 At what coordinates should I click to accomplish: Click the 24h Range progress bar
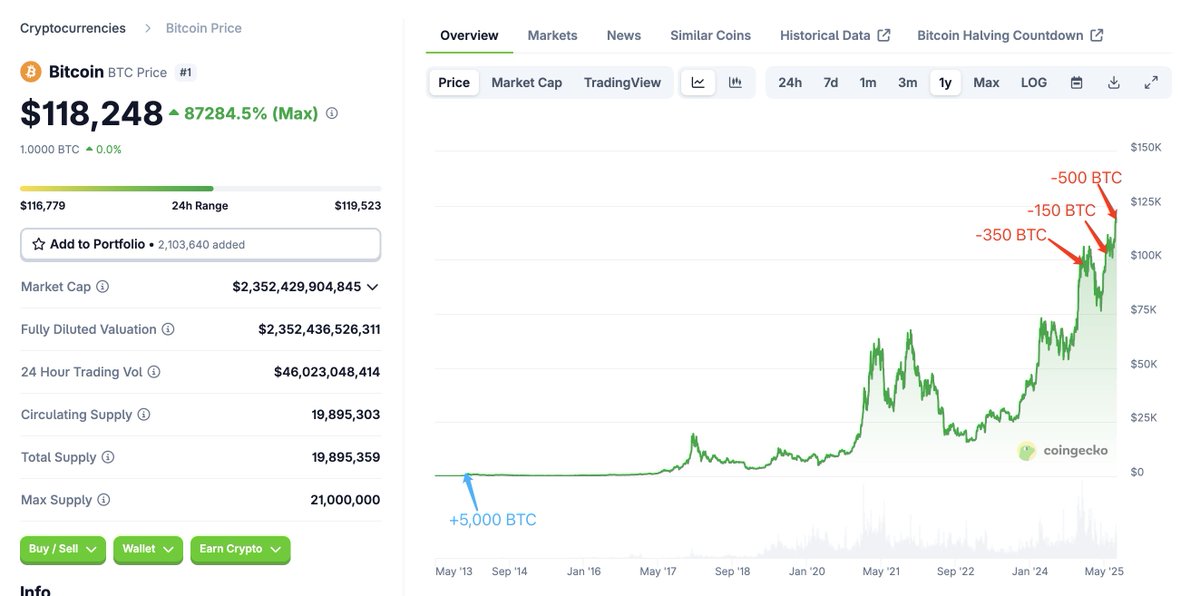coord(200,188)
